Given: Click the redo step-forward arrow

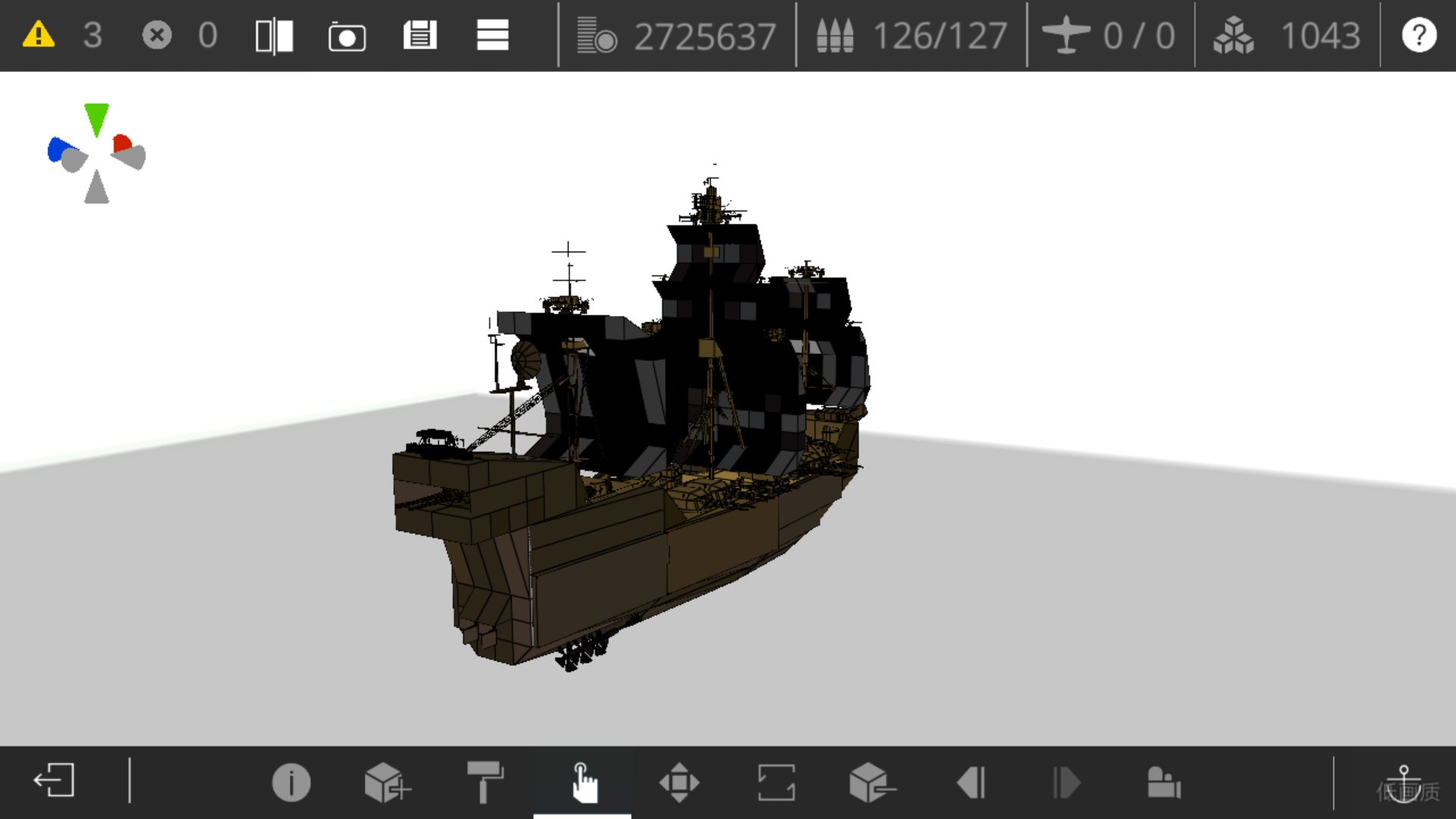Looking at the screenshot, I should point(1066,782).
